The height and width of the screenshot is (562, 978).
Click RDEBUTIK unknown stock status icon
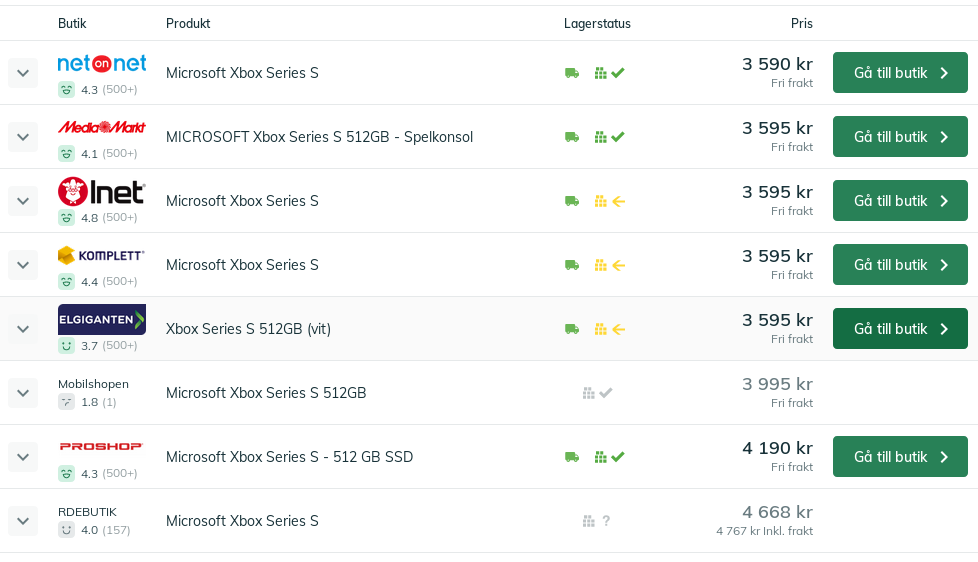coord(596,521)
